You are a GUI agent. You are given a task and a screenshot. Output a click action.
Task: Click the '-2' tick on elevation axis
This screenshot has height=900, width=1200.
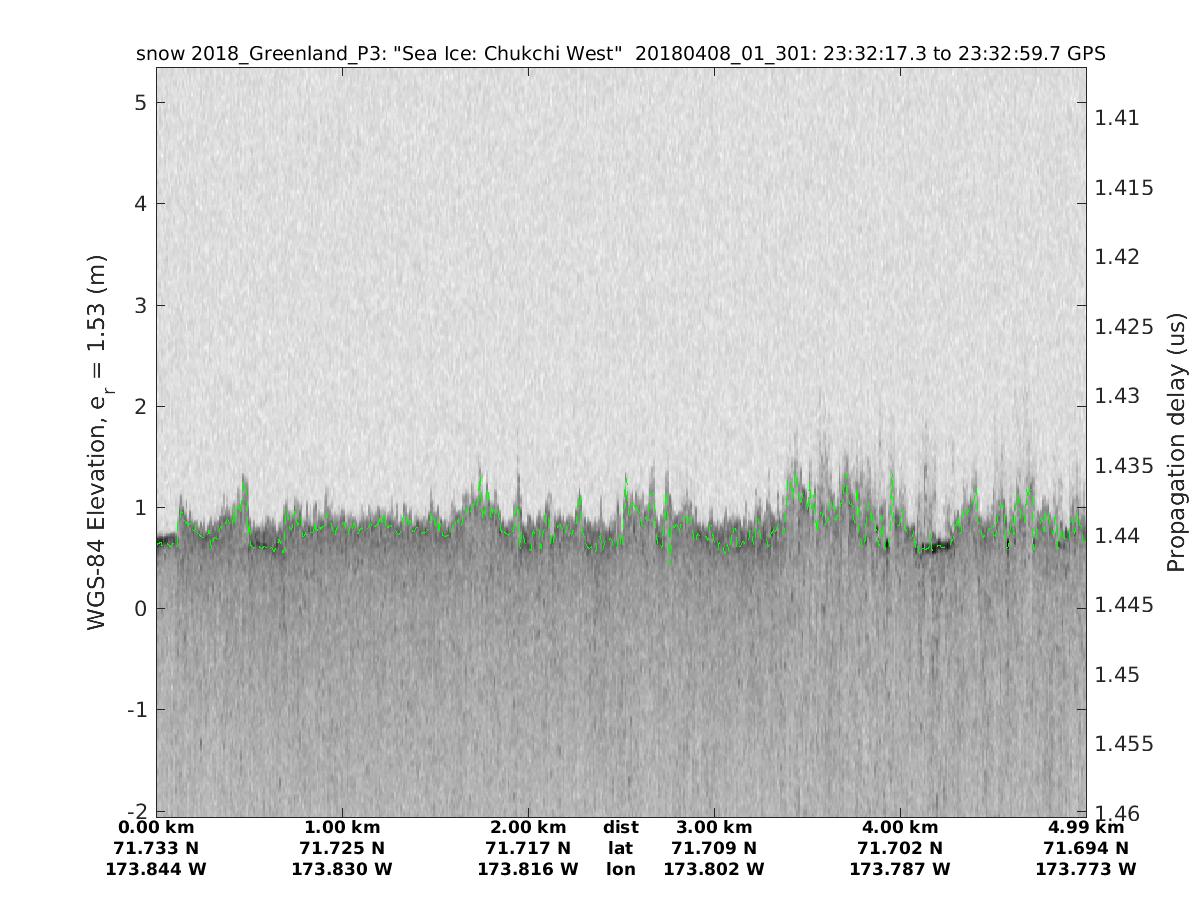click(137, 810)
